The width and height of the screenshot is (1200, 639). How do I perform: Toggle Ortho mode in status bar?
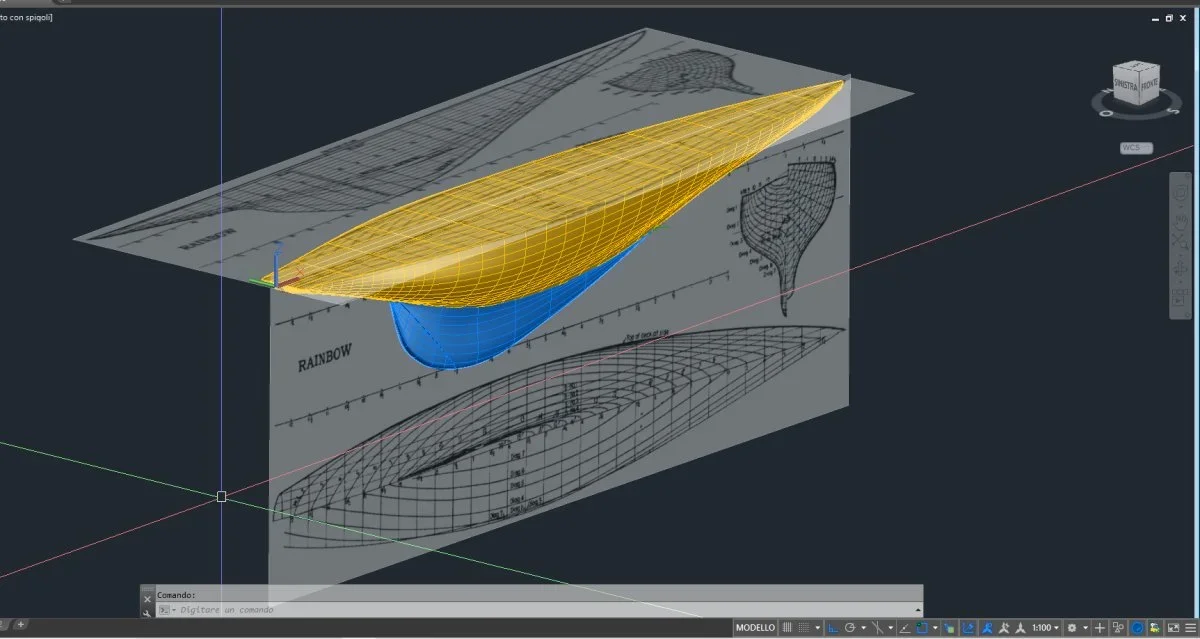832,628
